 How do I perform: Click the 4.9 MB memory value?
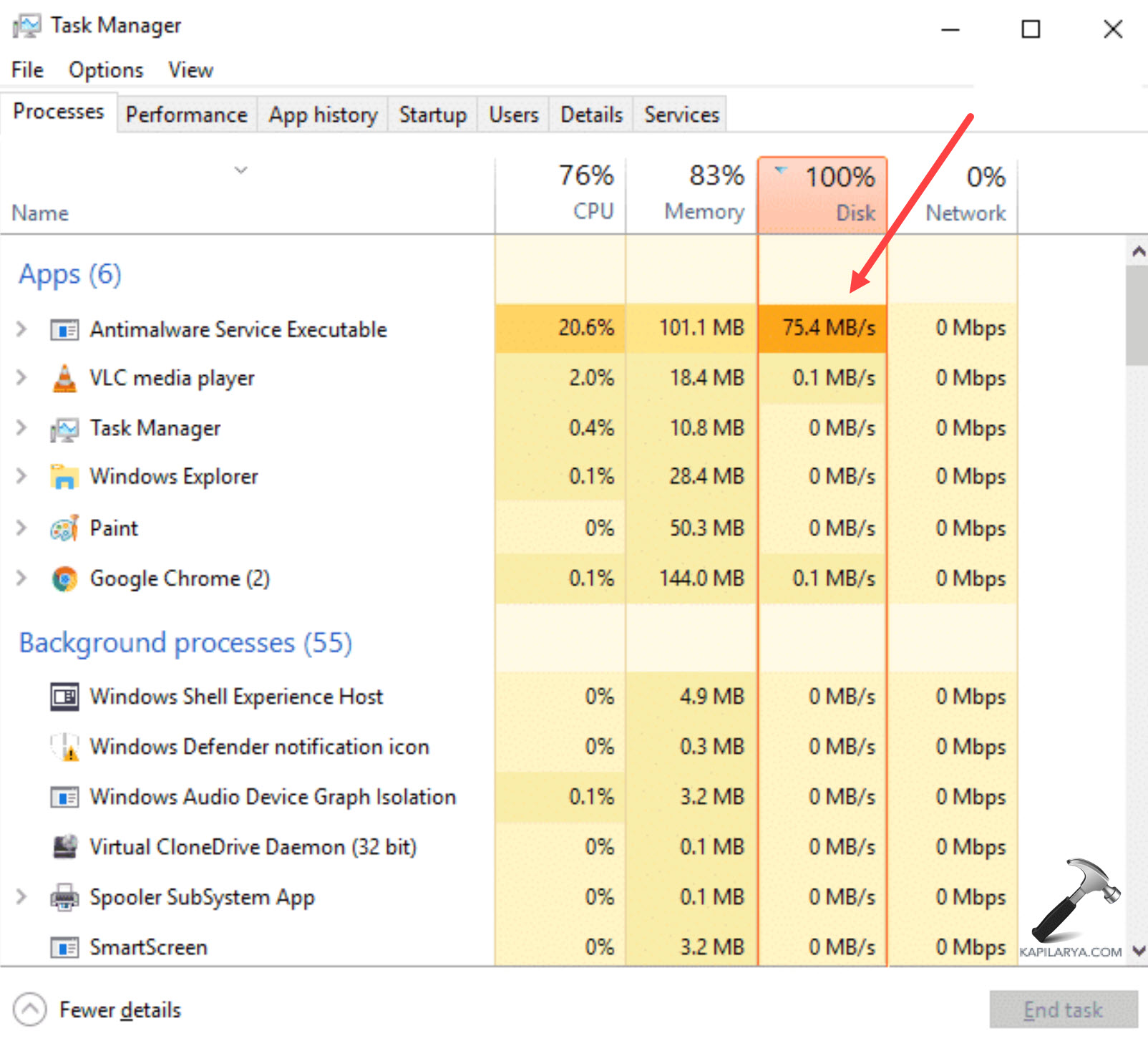coord(712,697)
